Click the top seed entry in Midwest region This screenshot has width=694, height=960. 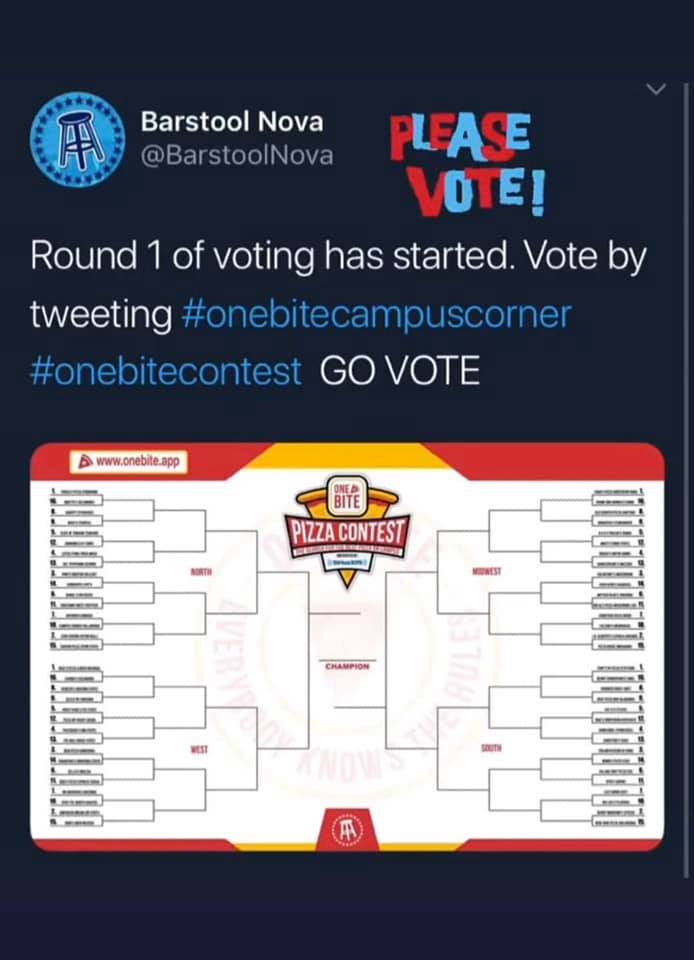coord(618,492)
